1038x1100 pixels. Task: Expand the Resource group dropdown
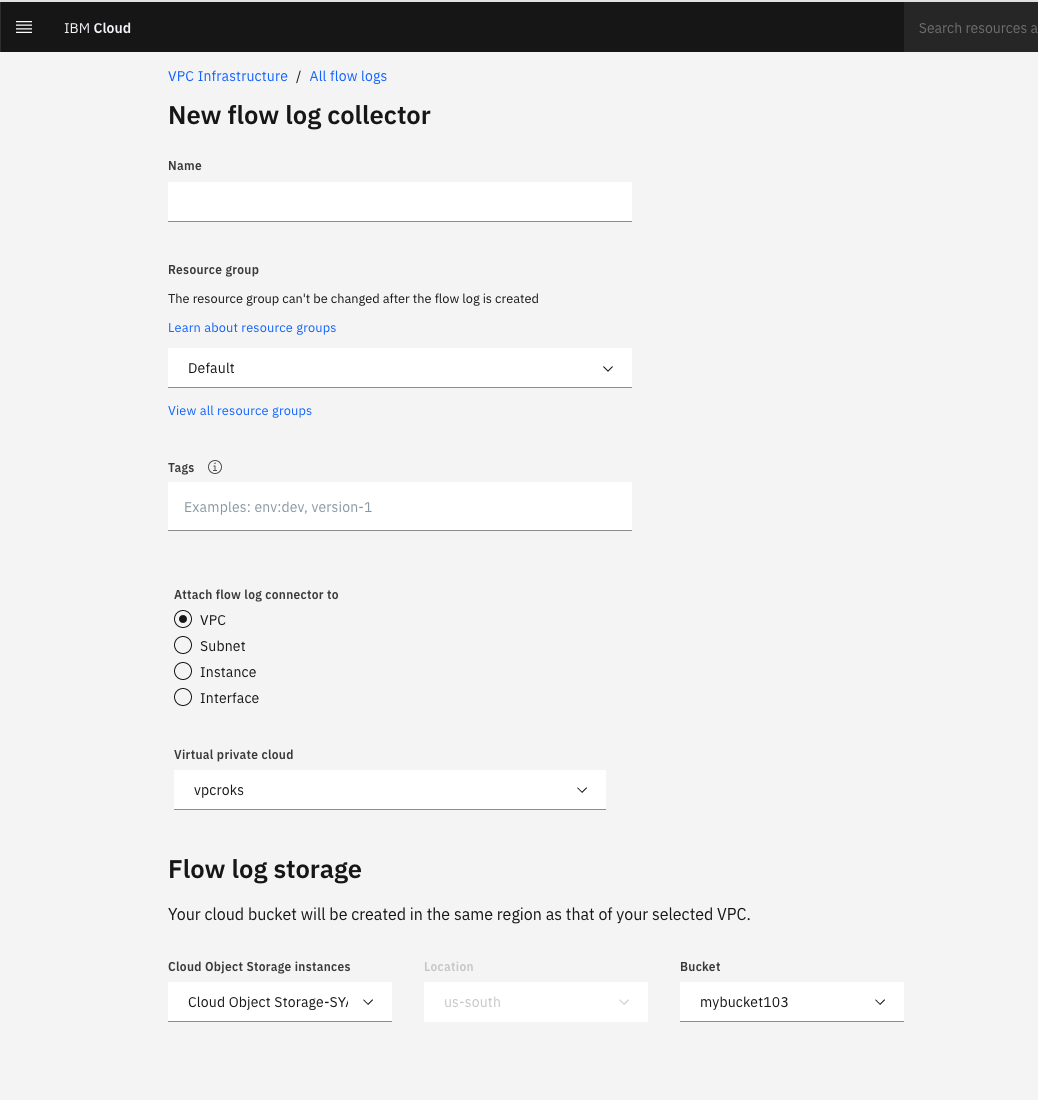[399, 368]
